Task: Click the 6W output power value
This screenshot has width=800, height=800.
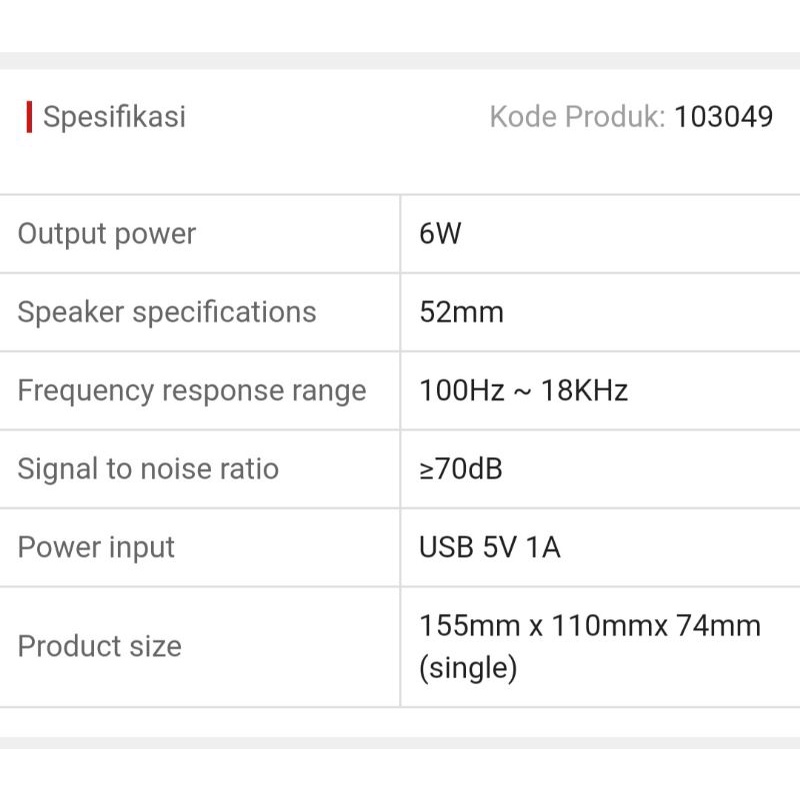Action: (x=441, y=234)
